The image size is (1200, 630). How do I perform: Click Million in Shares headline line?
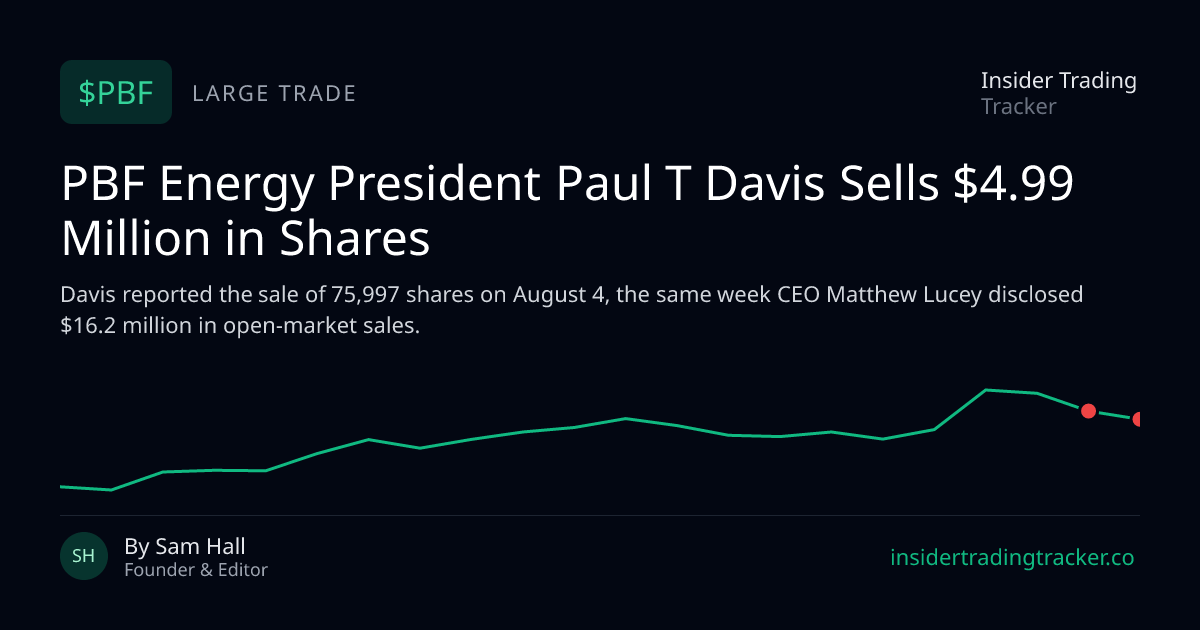245,239
